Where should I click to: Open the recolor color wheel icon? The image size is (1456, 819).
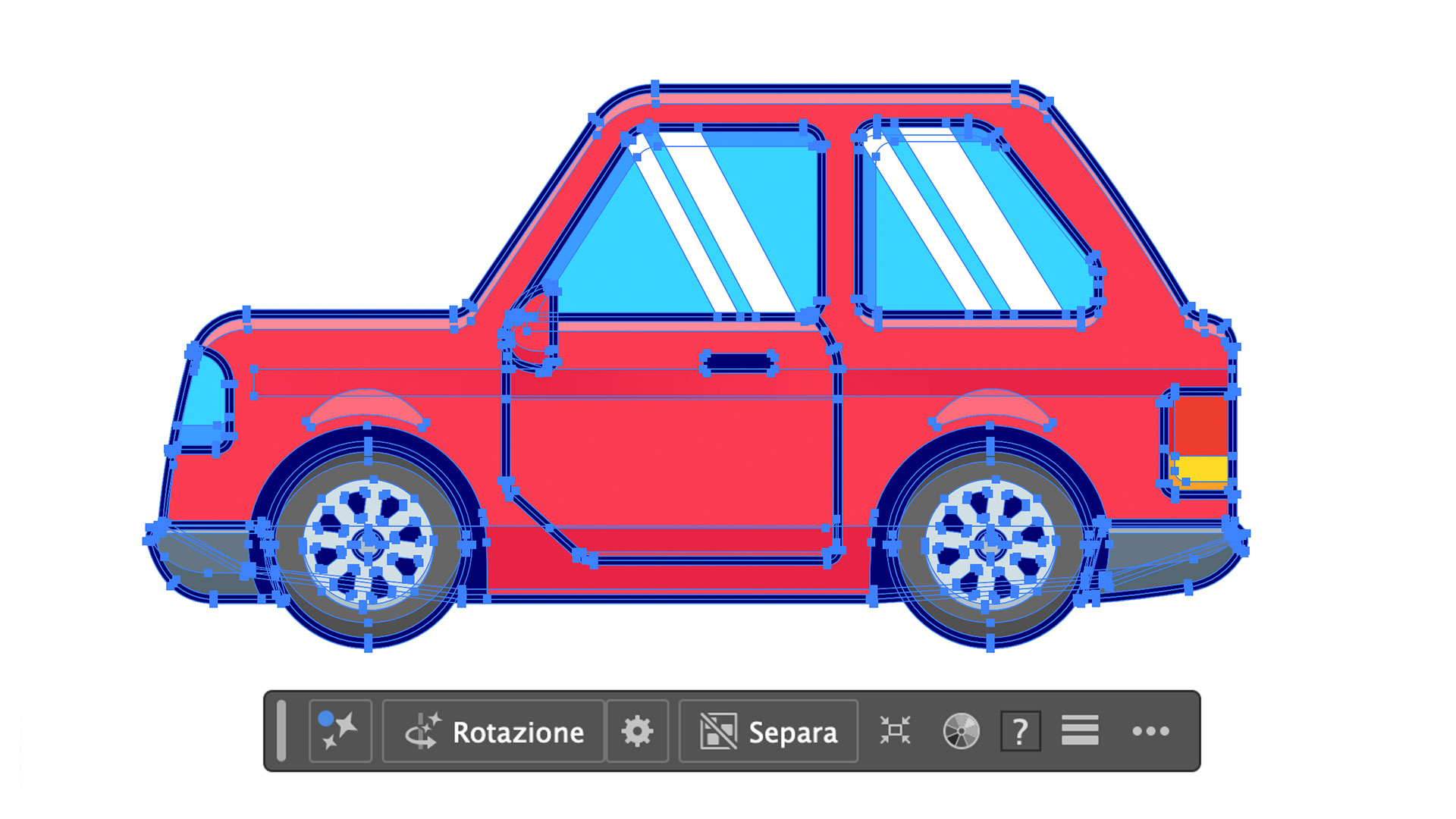961,731
